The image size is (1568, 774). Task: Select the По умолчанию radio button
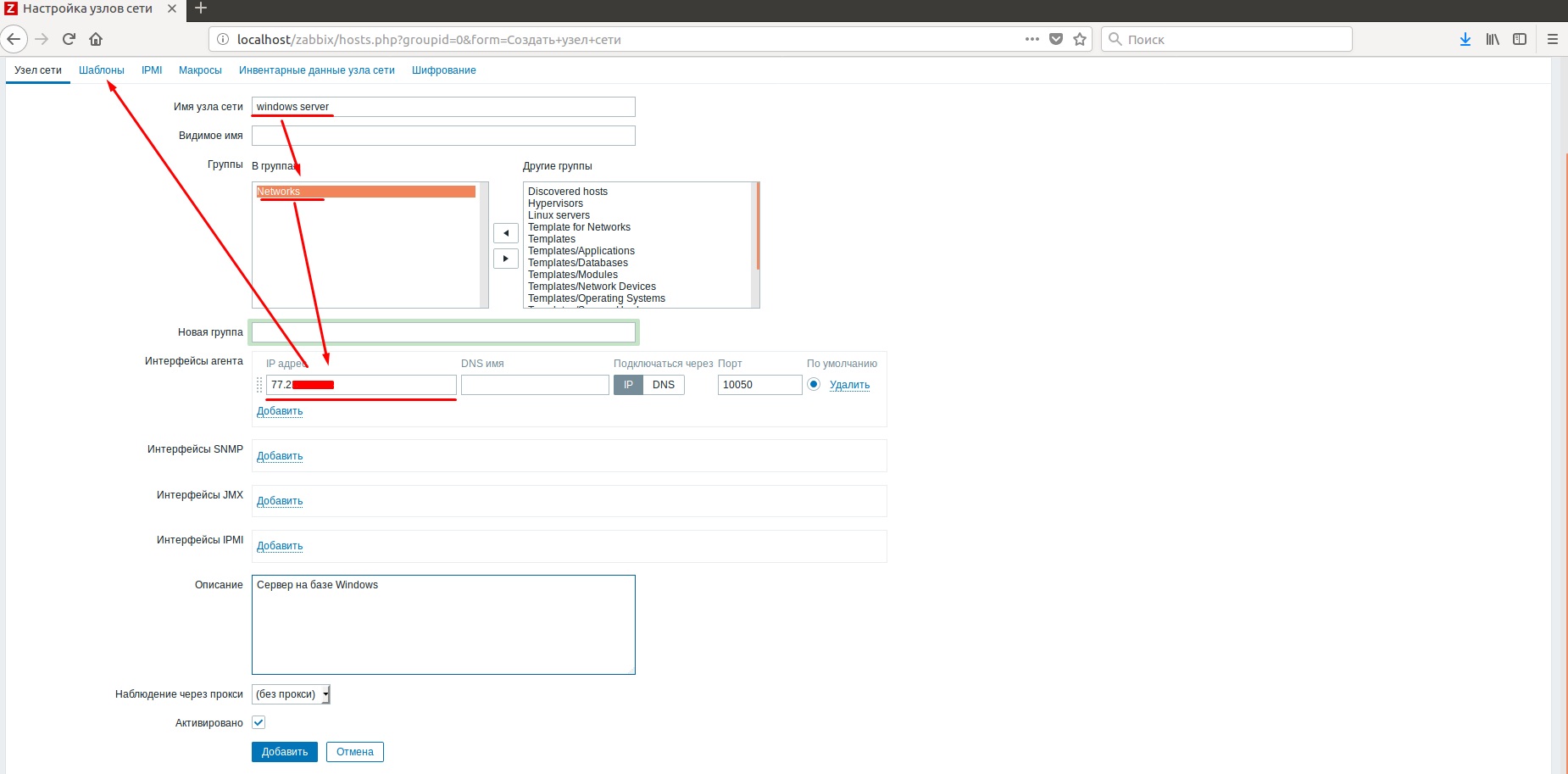(814, 384)
